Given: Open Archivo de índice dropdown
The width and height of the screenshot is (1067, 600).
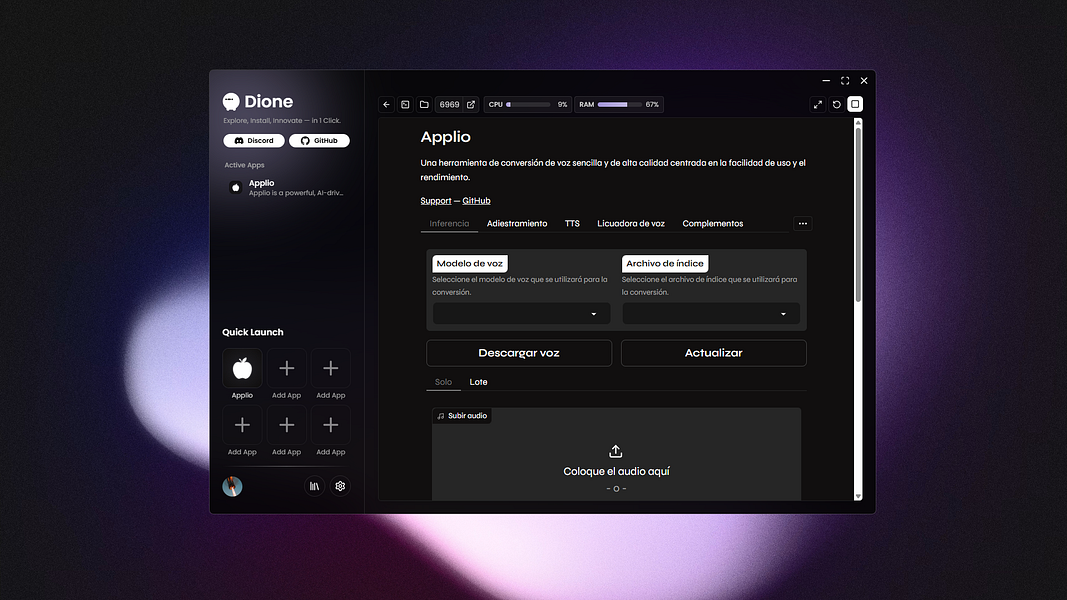Looking at the screenshot, I should 711,314.
